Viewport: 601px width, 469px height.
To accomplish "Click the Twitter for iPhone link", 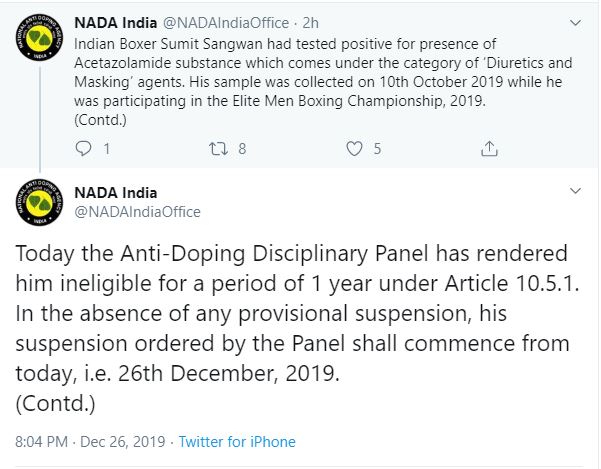I will 237,442.
